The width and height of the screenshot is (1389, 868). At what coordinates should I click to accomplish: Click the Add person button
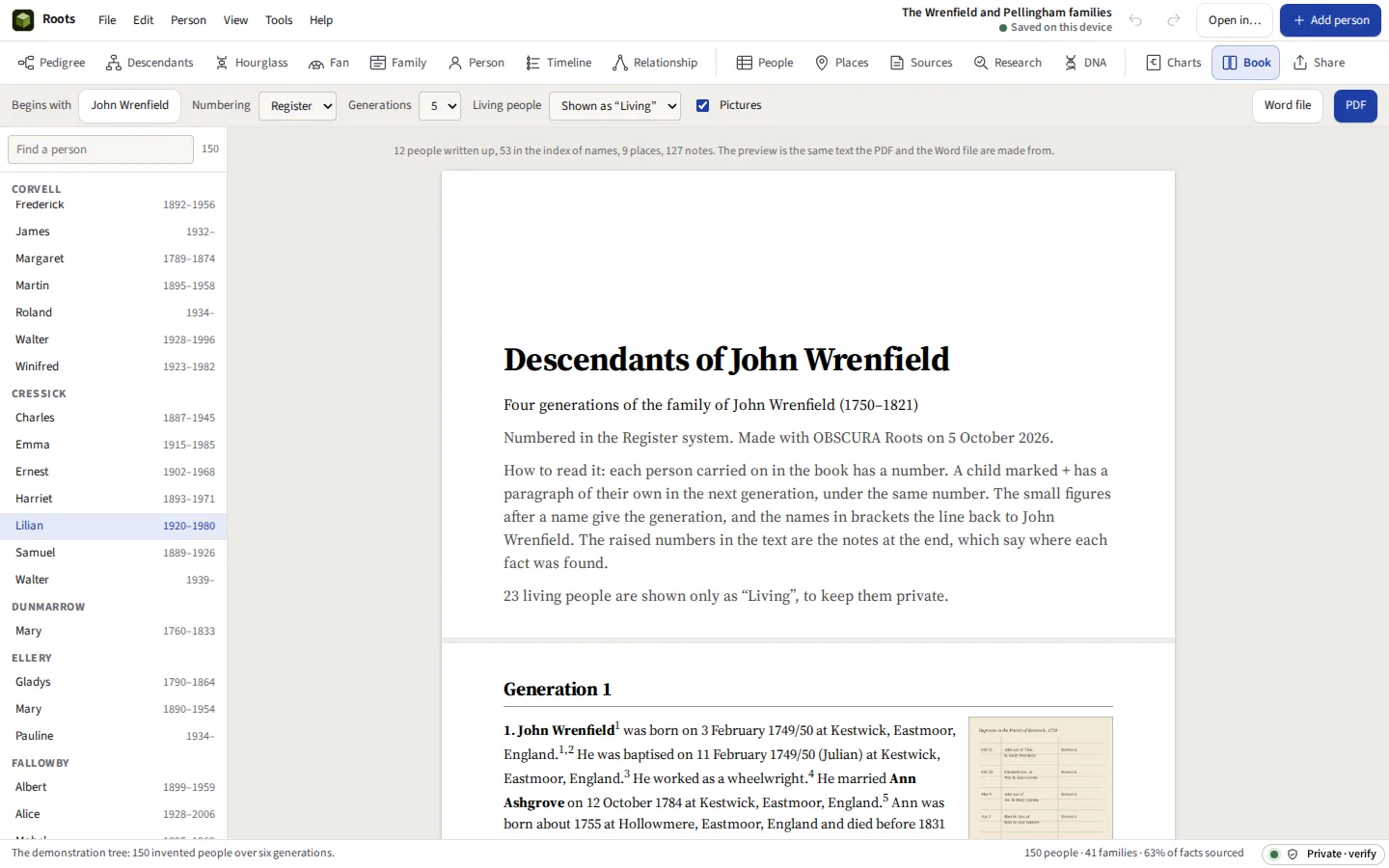point(1330,20)
